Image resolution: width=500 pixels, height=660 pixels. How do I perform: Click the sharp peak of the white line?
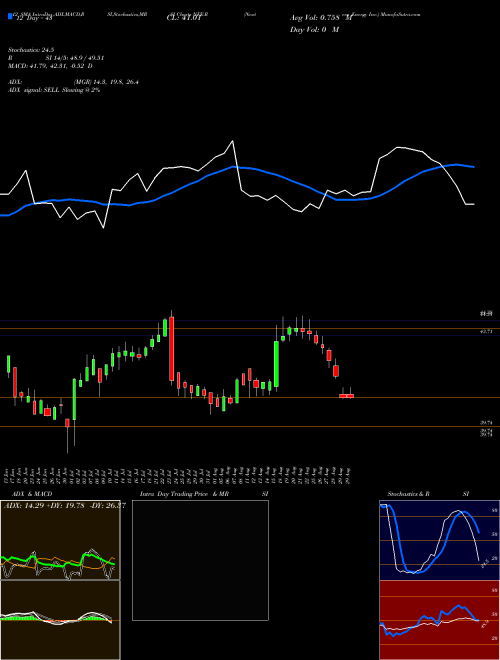232,142
